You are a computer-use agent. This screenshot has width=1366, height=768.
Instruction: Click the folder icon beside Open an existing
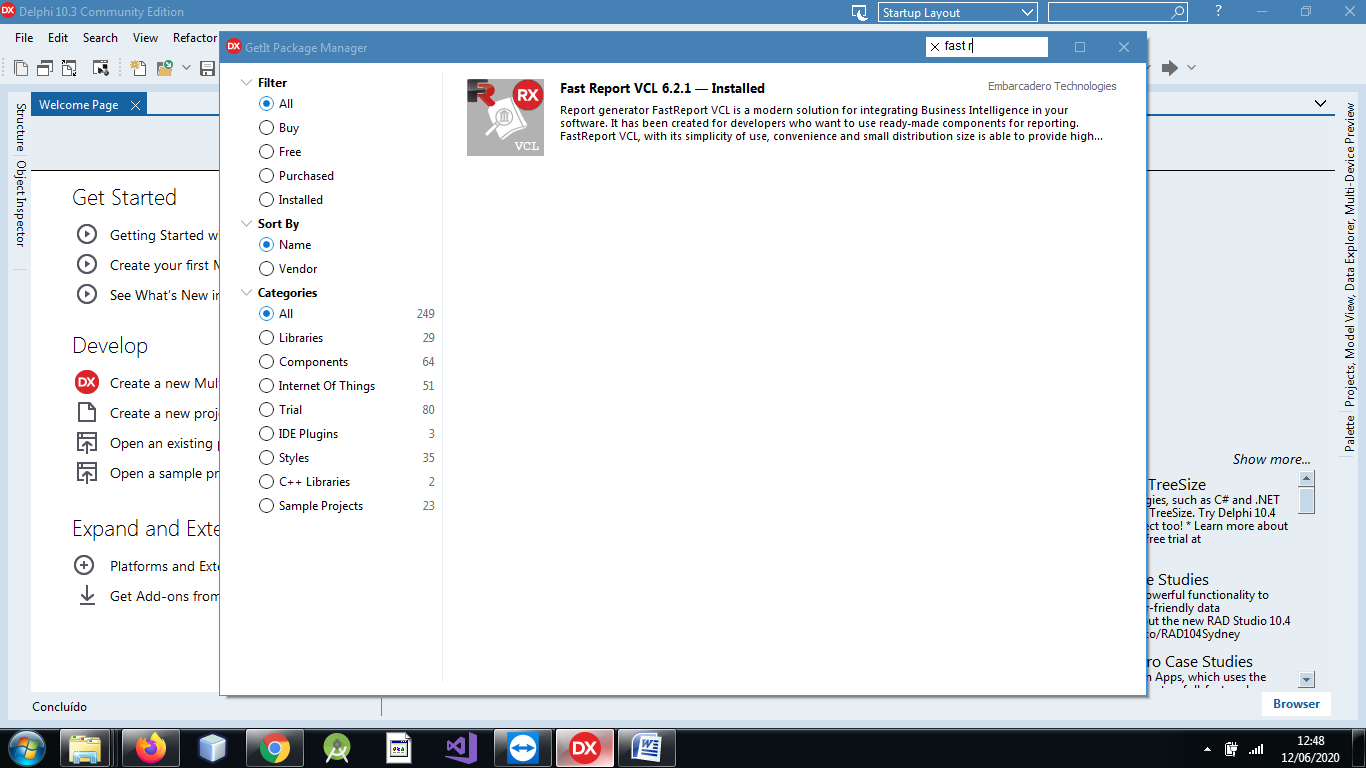coord(87,443)
